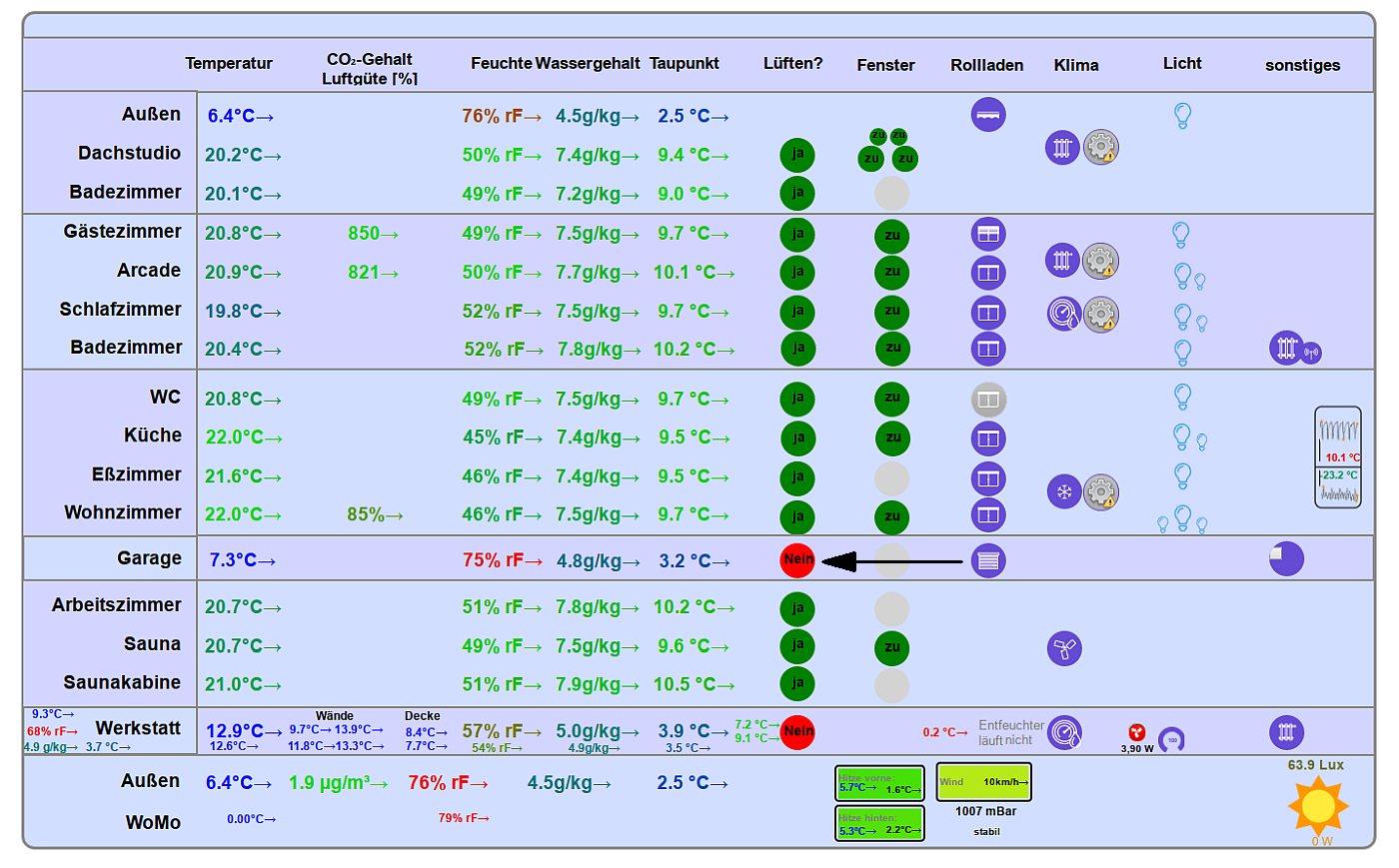The image size is (1399, 868).
Task: Click the red Nein ventilation indicator for Garage
Action: (x=797, y=559)
